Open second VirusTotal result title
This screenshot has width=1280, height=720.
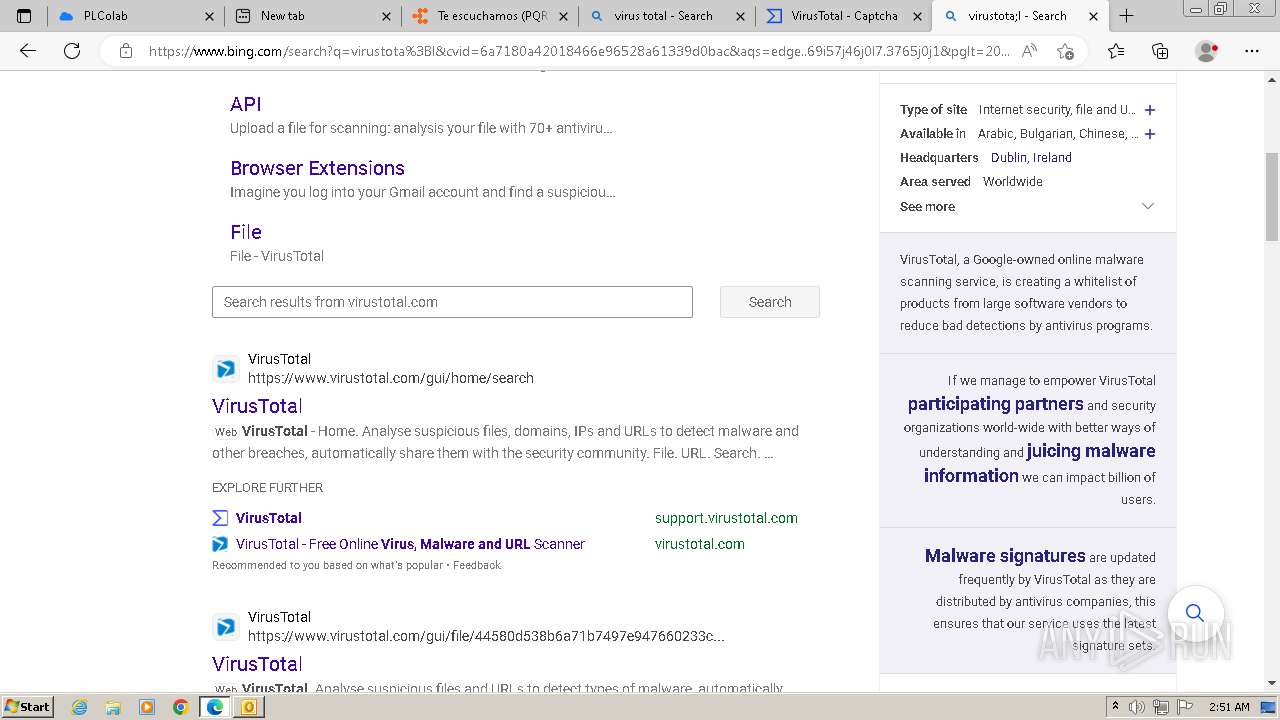pyautogui.click(x=257, y=664)
